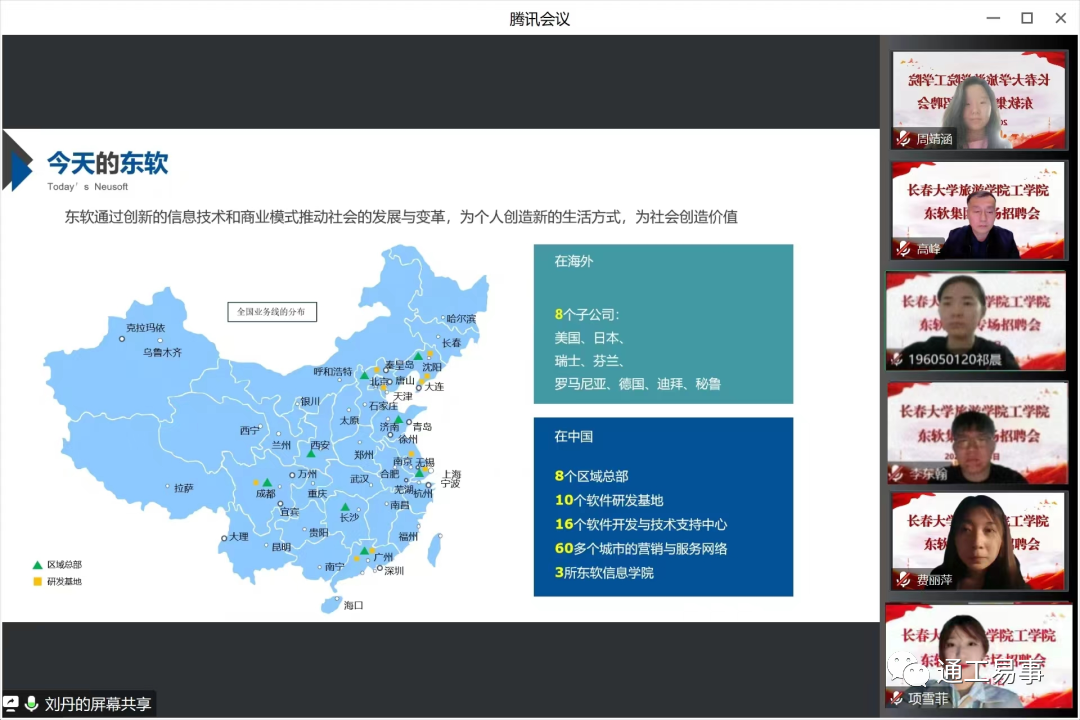This screenshot has width=1080, height=720.
Task: Click the muted mic icon beside 项雪菲
Action: 895,698
